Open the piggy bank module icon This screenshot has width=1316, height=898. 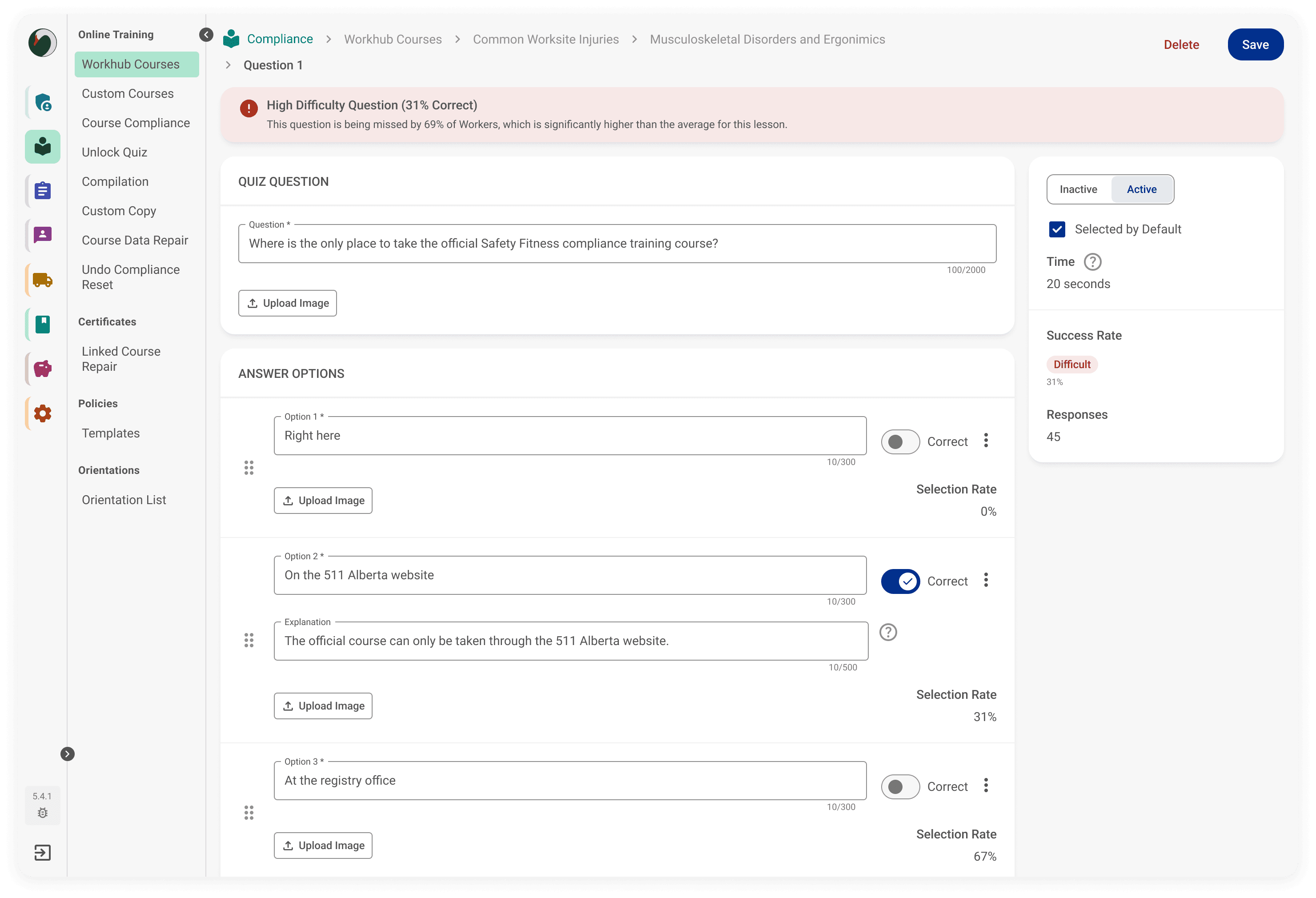[x=43, y=369]
